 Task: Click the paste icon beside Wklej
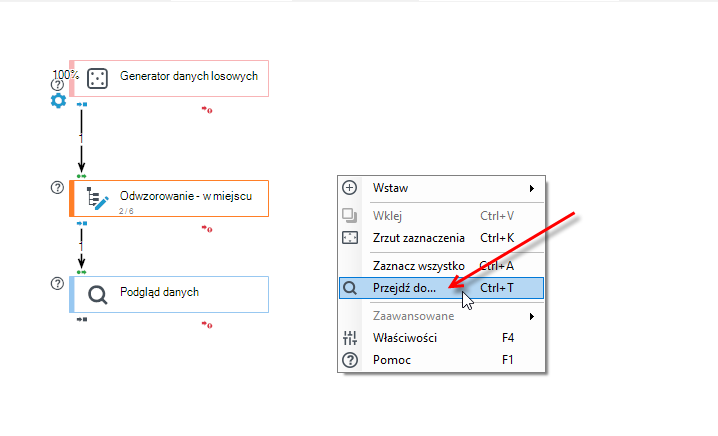(350, 215)
